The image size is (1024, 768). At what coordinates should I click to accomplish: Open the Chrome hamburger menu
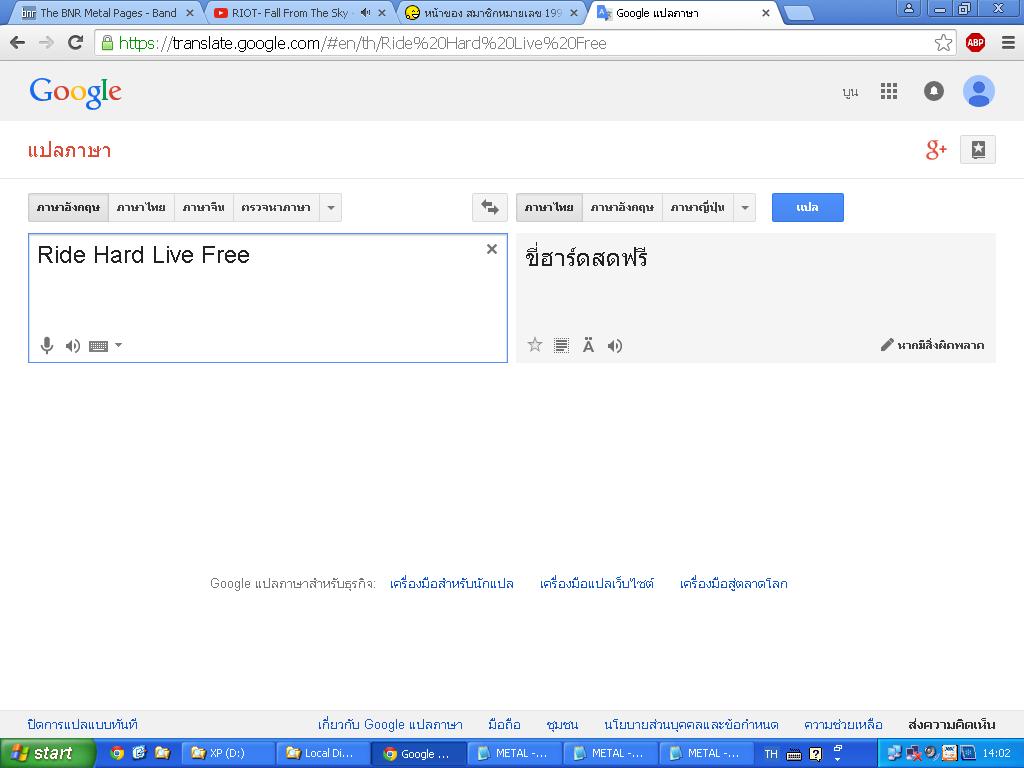[1008, 43]
